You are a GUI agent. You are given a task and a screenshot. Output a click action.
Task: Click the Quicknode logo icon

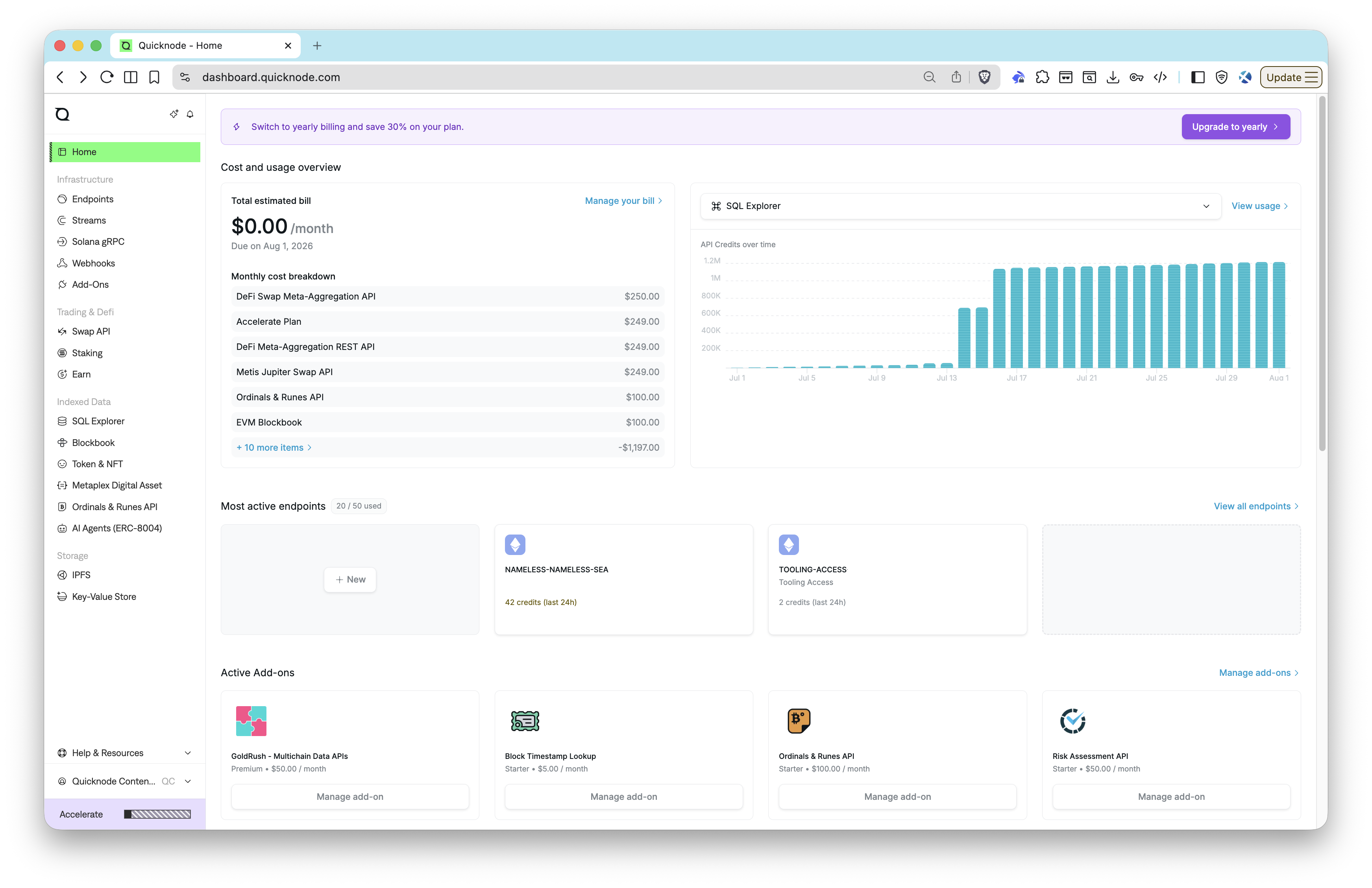62,114
